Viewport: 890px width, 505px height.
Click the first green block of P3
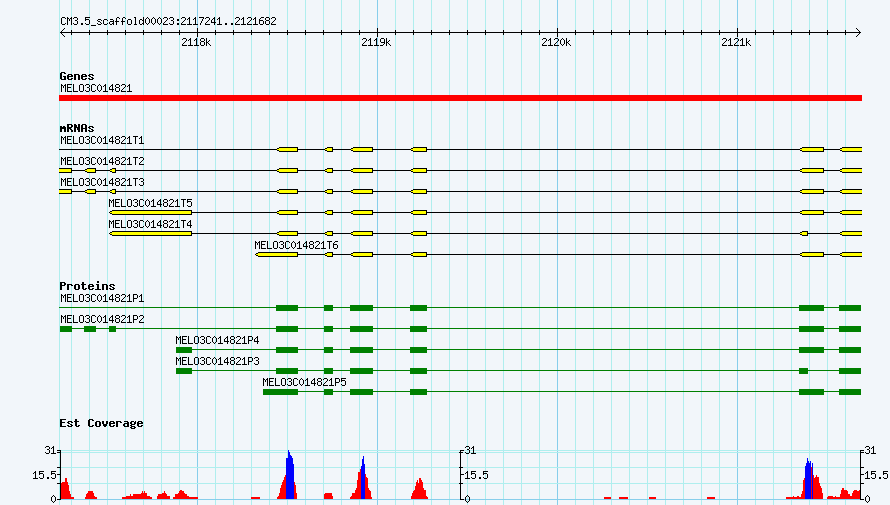click(x=184, y=371)
